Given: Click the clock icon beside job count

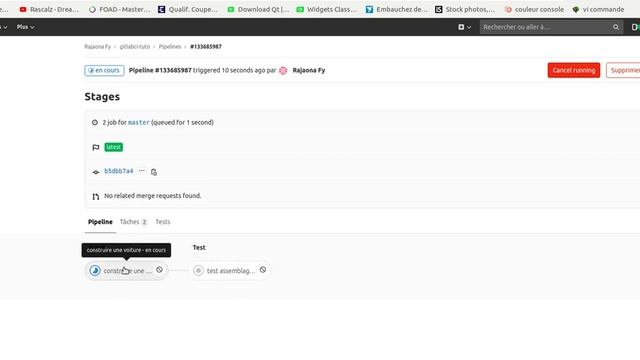Looking at the screenshot, I should [x=95, y=122].
